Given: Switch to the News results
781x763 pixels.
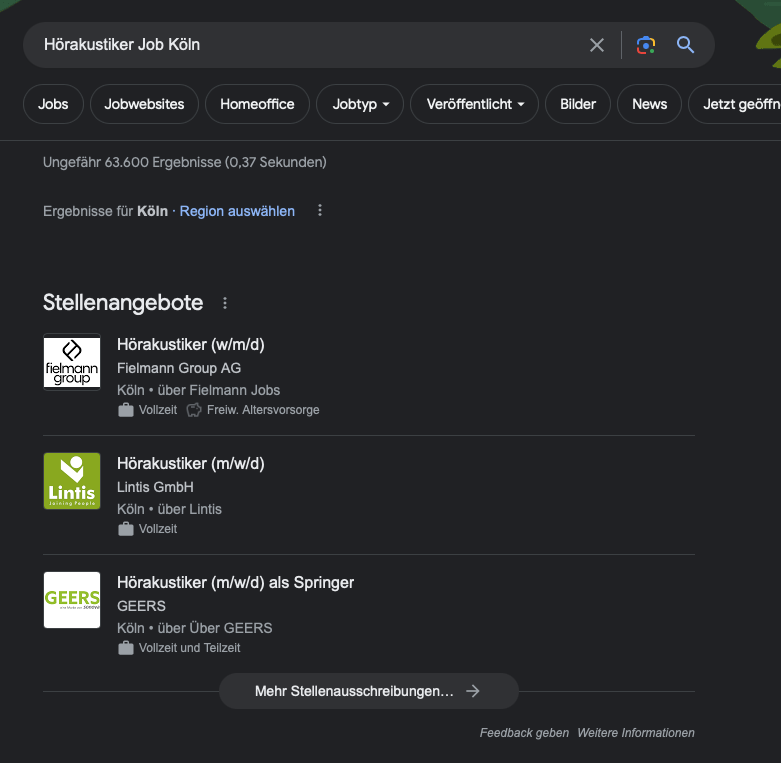Looking at the screenshot, I should (x=649, y=104).
